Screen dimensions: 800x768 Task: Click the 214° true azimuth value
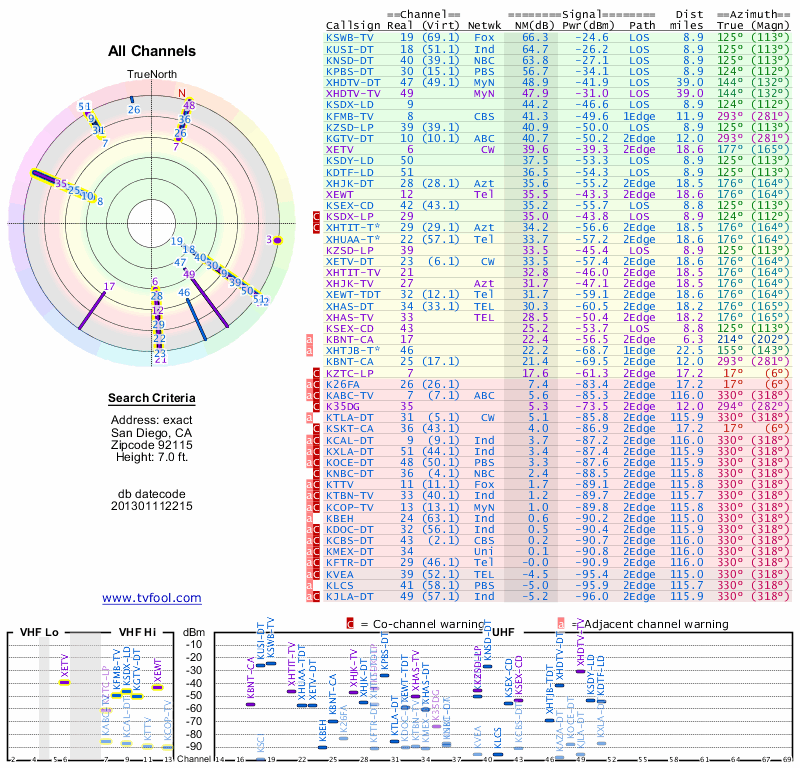[x=730, y=339]
